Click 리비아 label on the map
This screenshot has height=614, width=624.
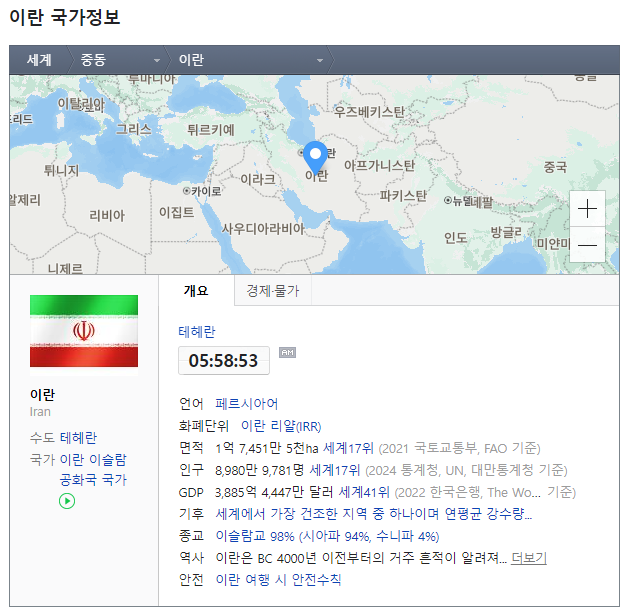click(x=107, y=215)
